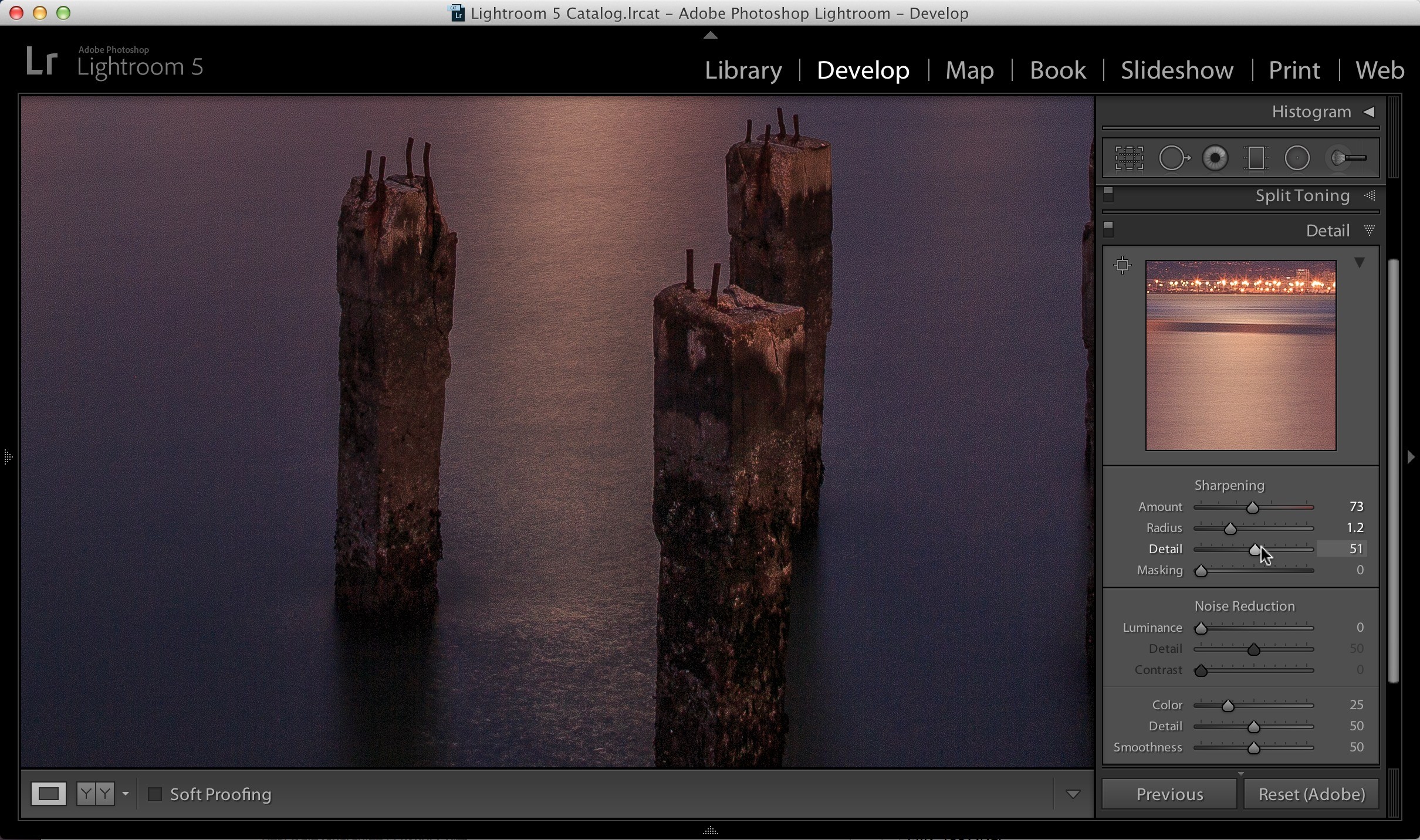Image resolution: width=1420 pixels, height=840 pixels.
Task: Click catalog file icon in title bar
Action: pos(457,13)
